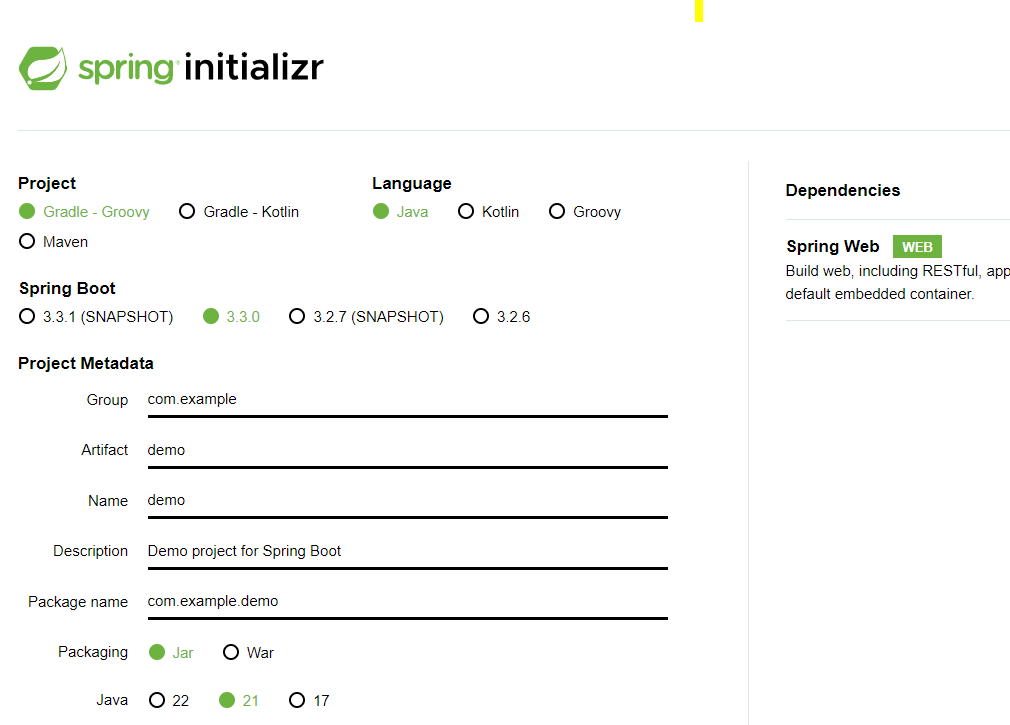Click the green WEB badge
The width and height of the screenshot is (1010, 725).
tap(916, 246)
